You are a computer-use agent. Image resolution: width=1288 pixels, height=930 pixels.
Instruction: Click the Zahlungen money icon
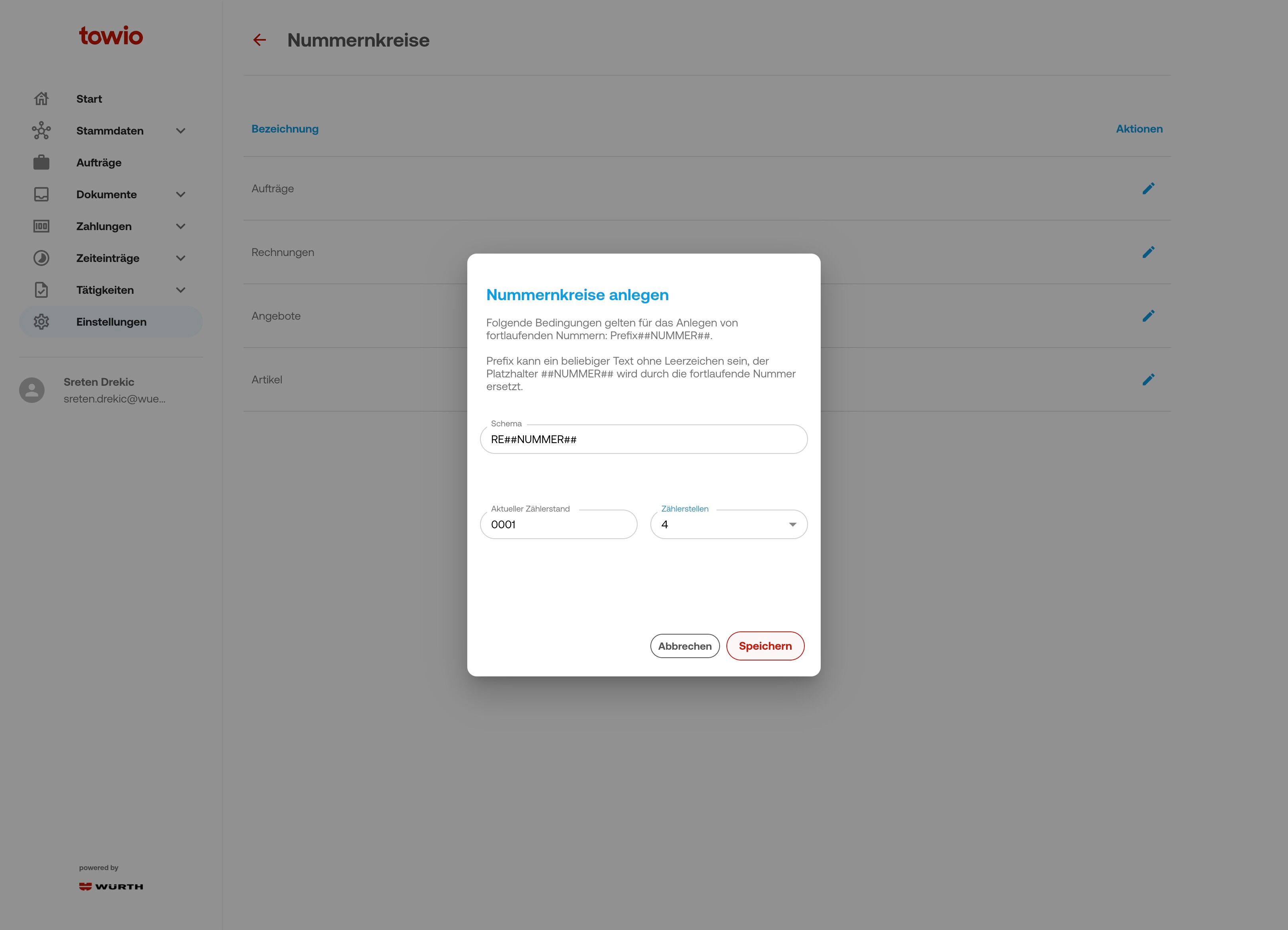[41, 226]
